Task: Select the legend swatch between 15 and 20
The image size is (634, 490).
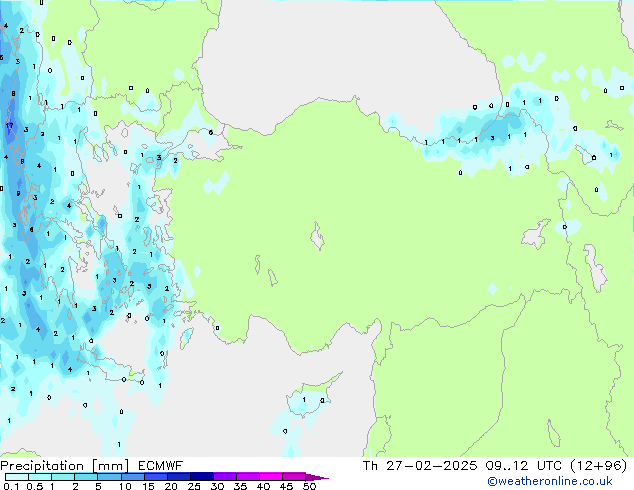Action: [155, 477]
